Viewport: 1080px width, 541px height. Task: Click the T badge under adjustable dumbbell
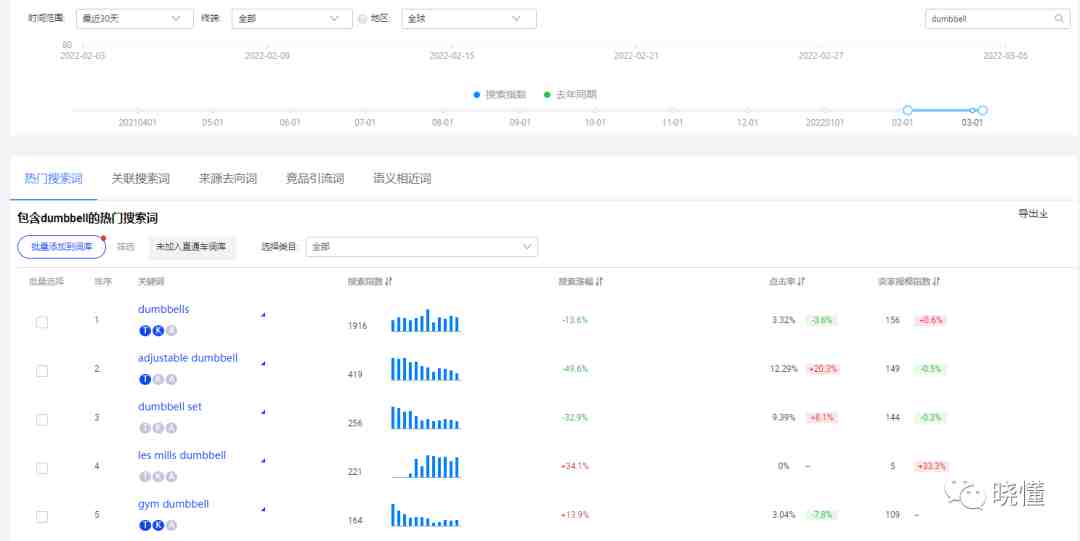click(145, 379)
